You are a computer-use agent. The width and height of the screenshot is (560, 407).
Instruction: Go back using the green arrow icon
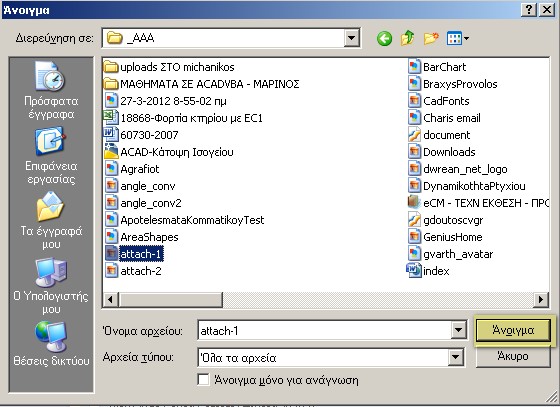click(x=384, y=38)
